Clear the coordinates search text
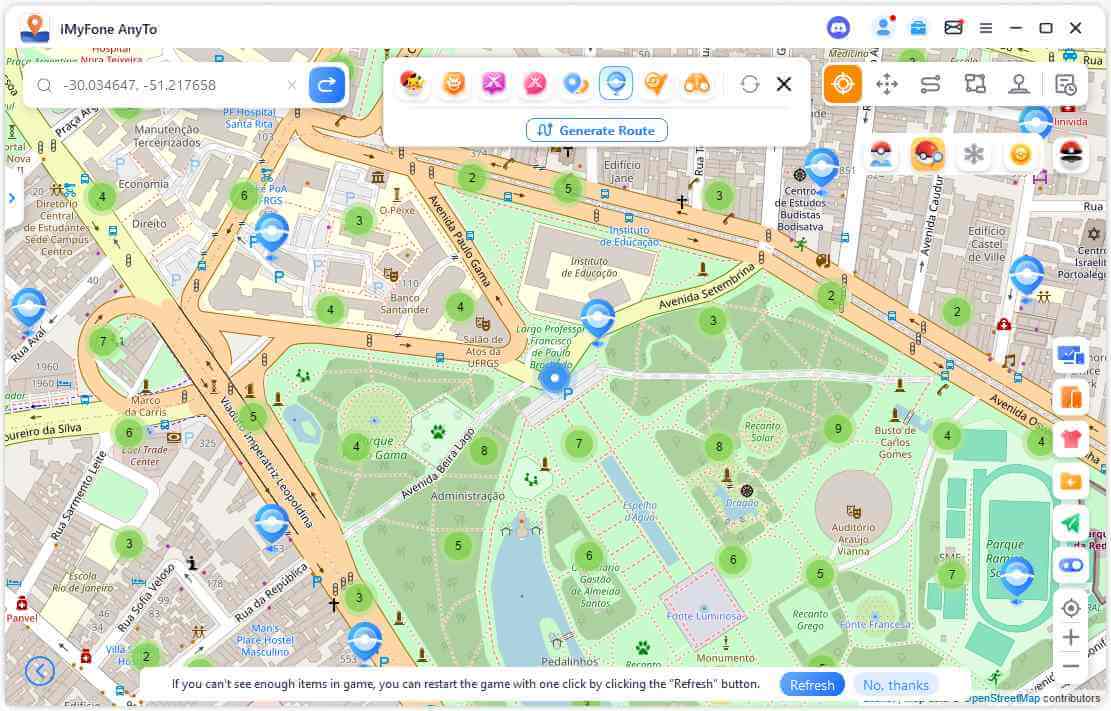1111x711 pixels. [x=292, y=85]
